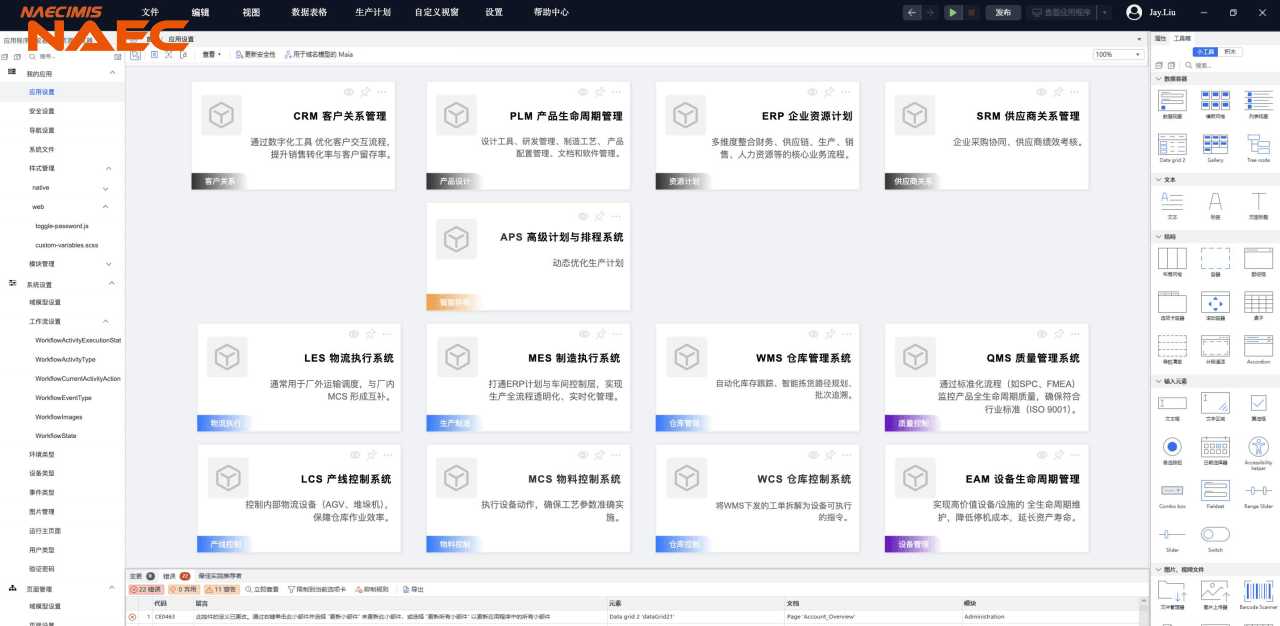Pick the Gallery widget in toolbox
The width and height of the screenshot is (1280, 626).
(1215, 145)
